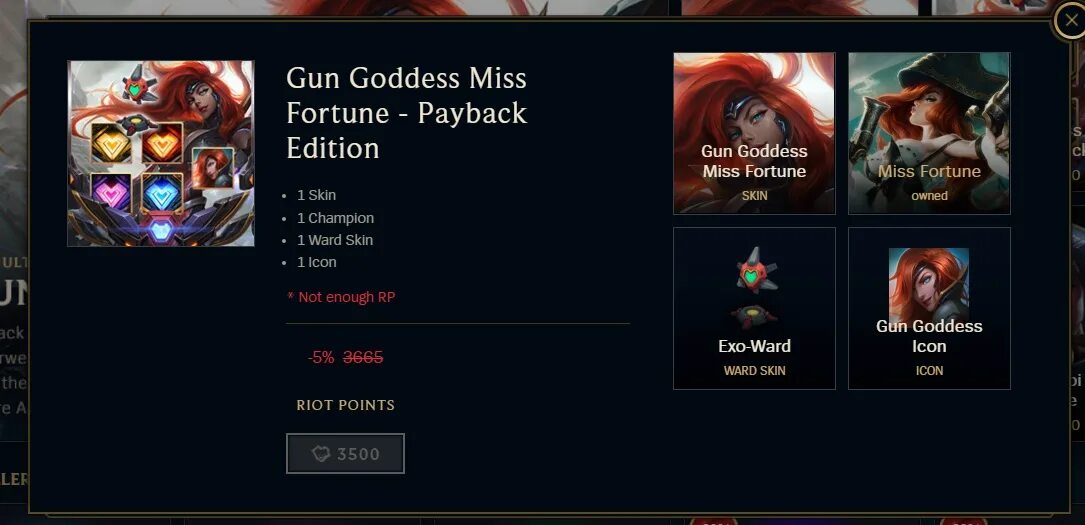Click the Not enough RP warning

[341, 297]
